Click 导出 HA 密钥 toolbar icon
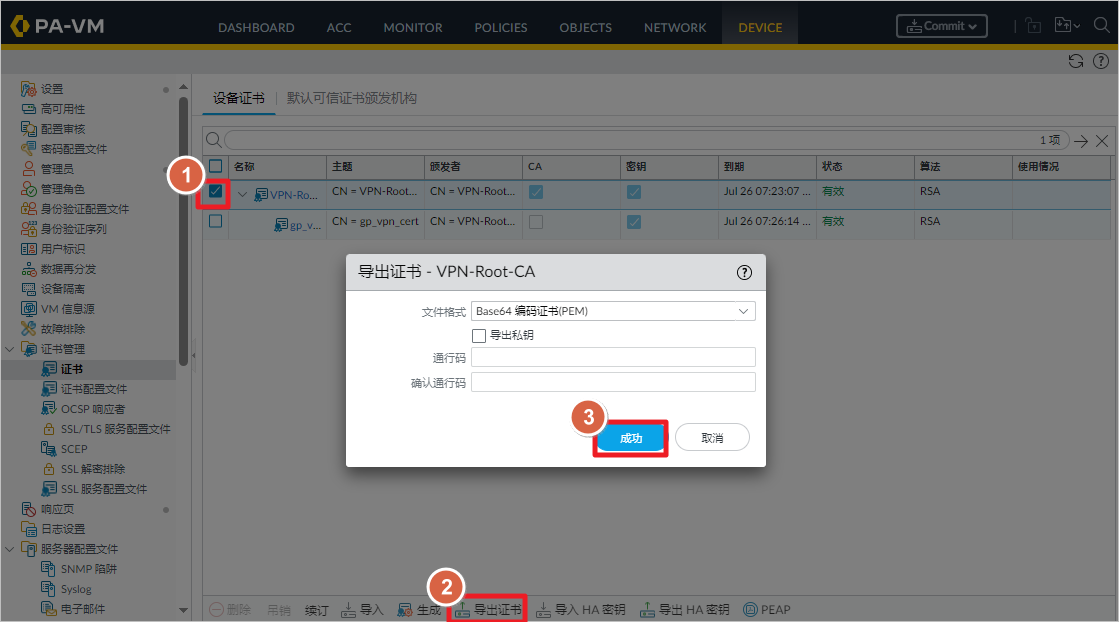1119x622 pixels. (x=647, y=610)
